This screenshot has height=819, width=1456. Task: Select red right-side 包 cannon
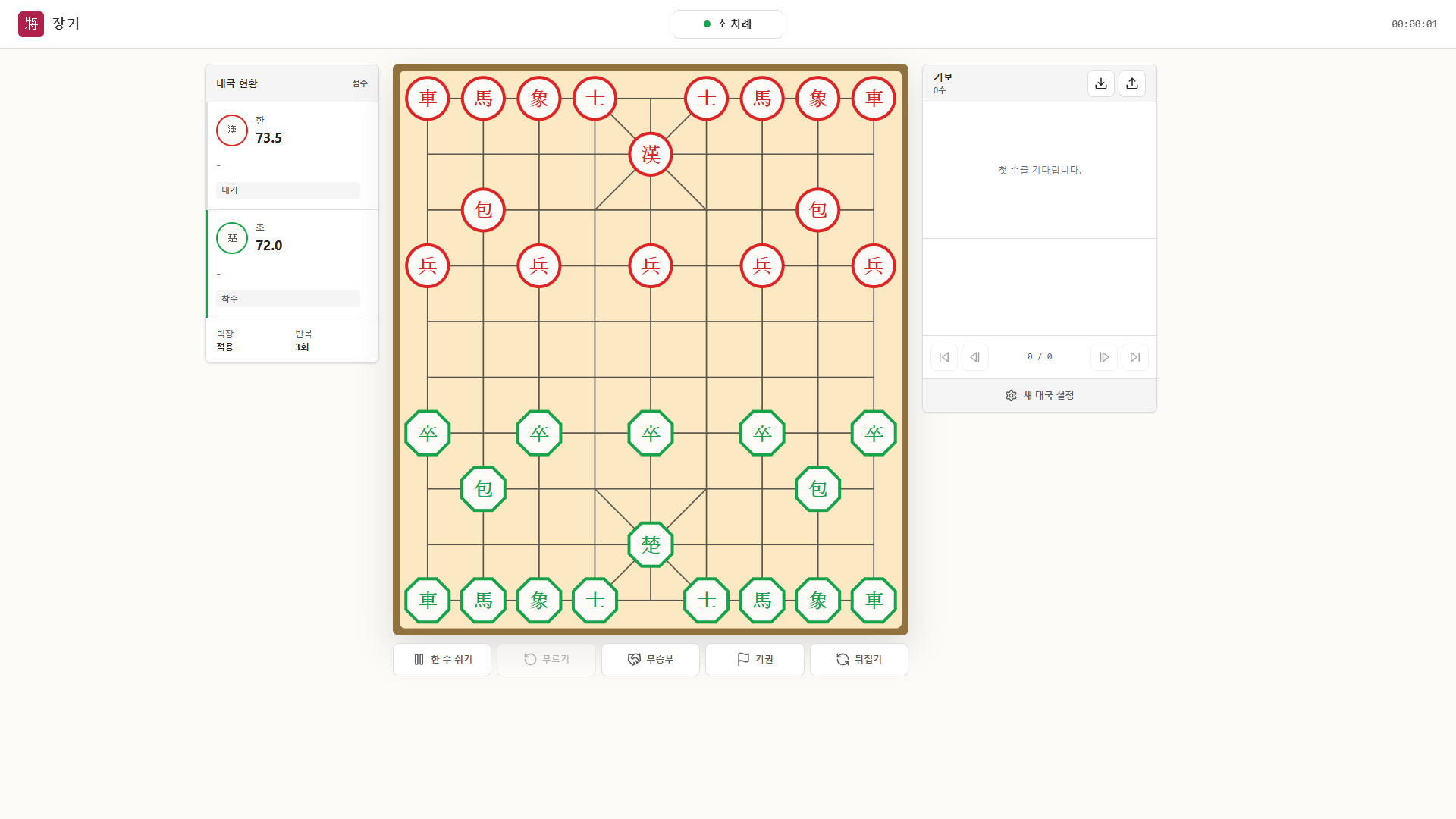(x=818, y=210)
